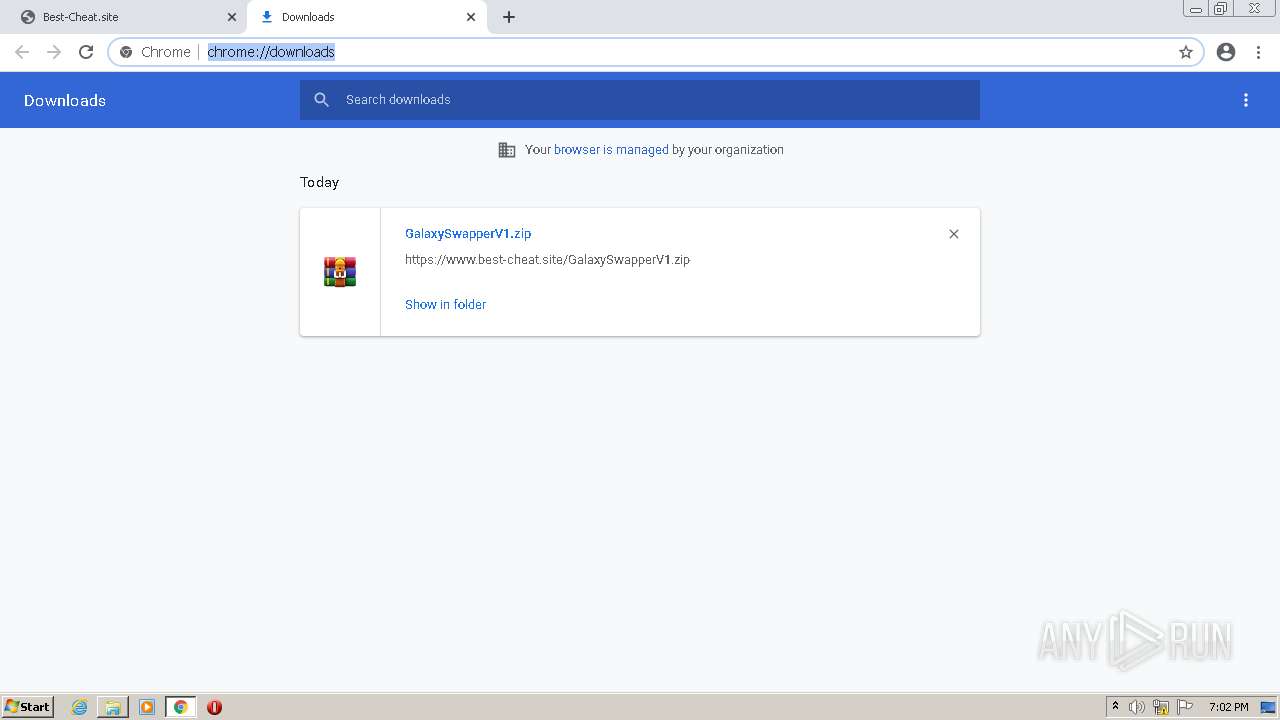Click the red Opera taskbar icon
This screenshot has height=720, width=1280.
[214, 707]
